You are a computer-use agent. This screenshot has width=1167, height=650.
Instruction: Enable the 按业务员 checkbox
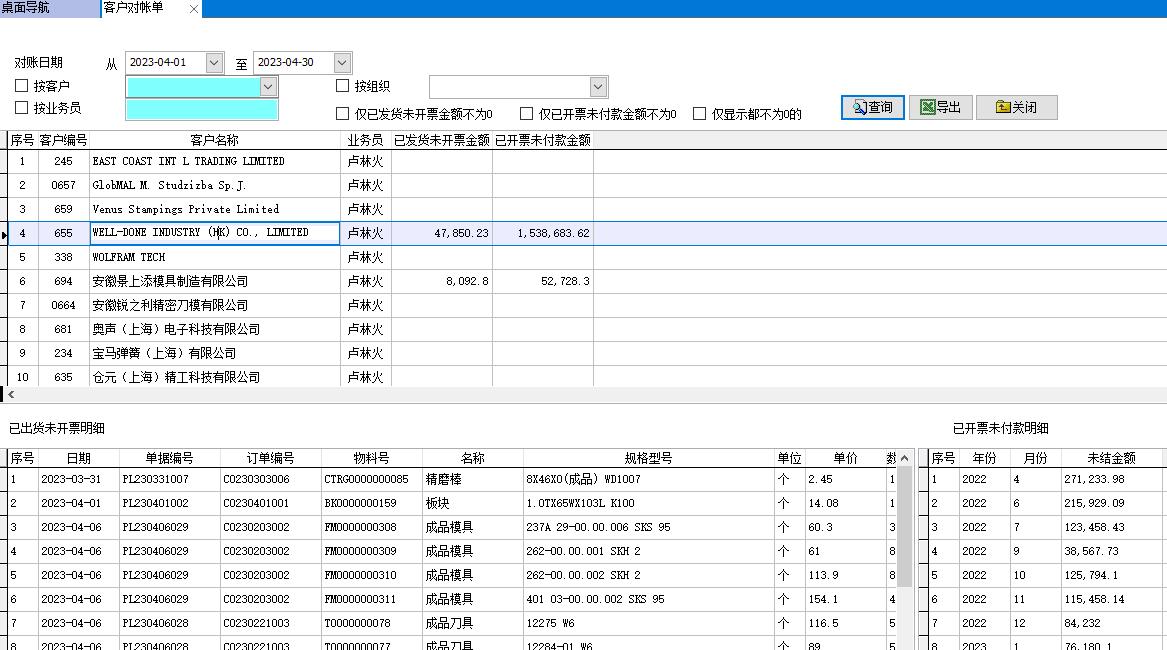click(20, 108)
